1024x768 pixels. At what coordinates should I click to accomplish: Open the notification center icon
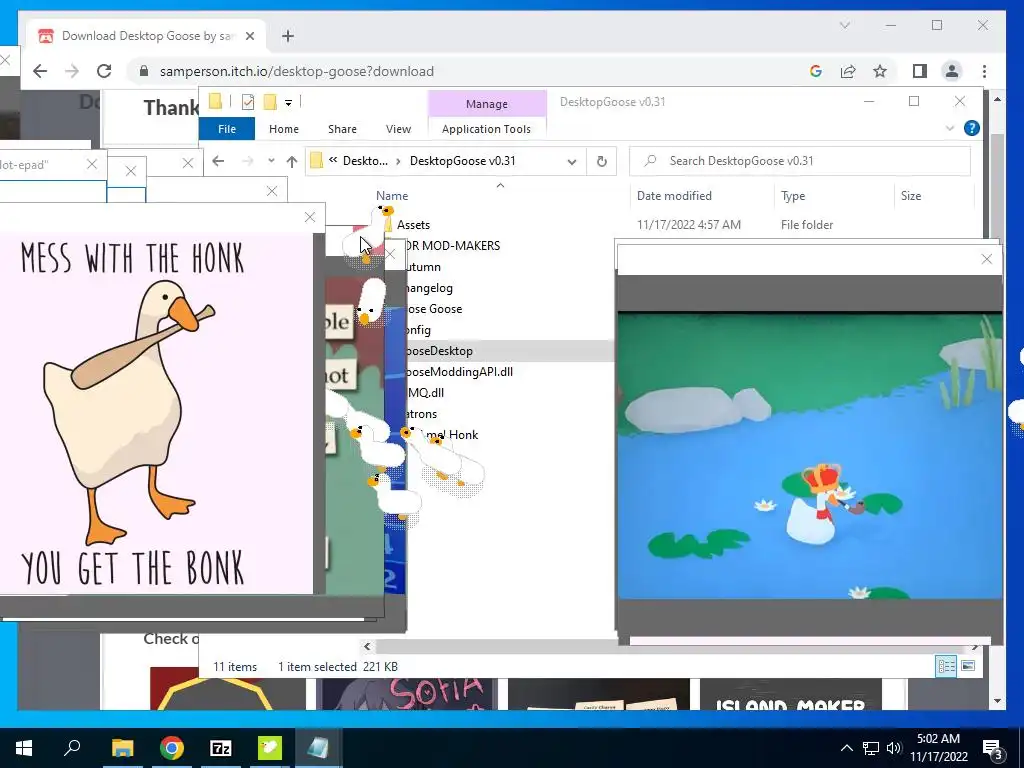point(993,750)
